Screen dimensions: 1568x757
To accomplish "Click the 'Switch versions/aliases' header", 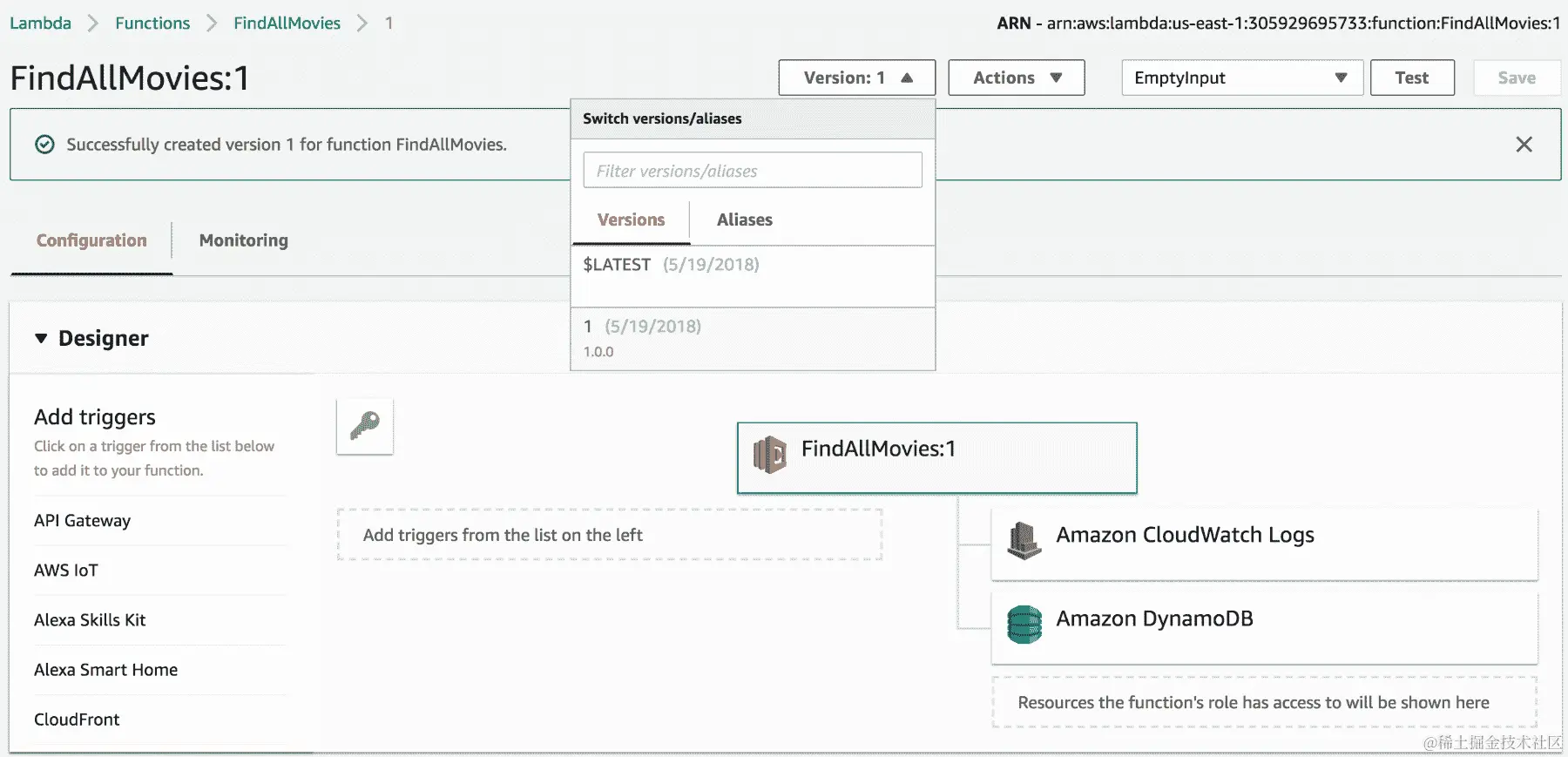I will [x=662, y=118].
